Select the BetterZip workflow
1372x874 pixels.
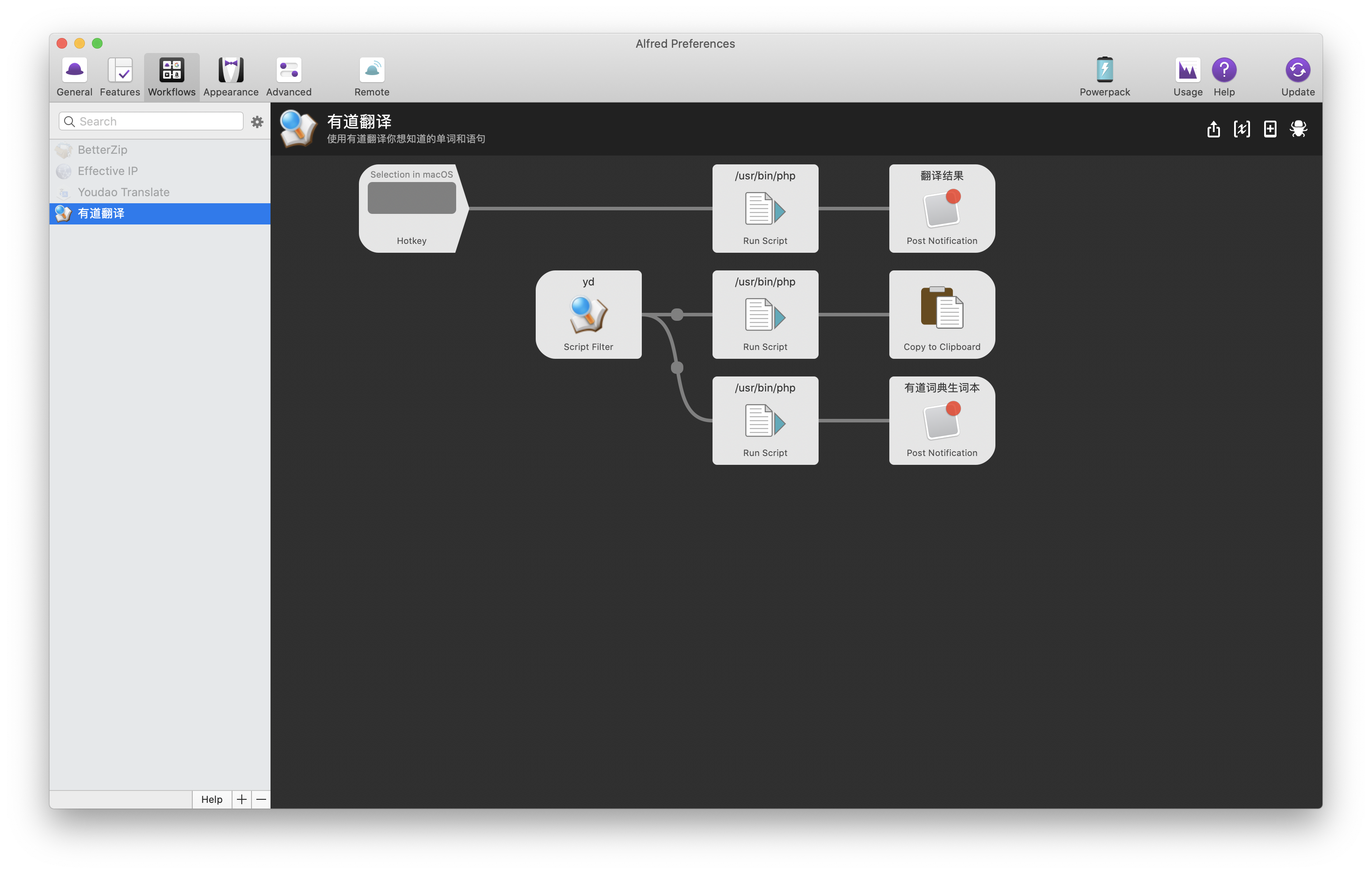(x=160, y=150)
